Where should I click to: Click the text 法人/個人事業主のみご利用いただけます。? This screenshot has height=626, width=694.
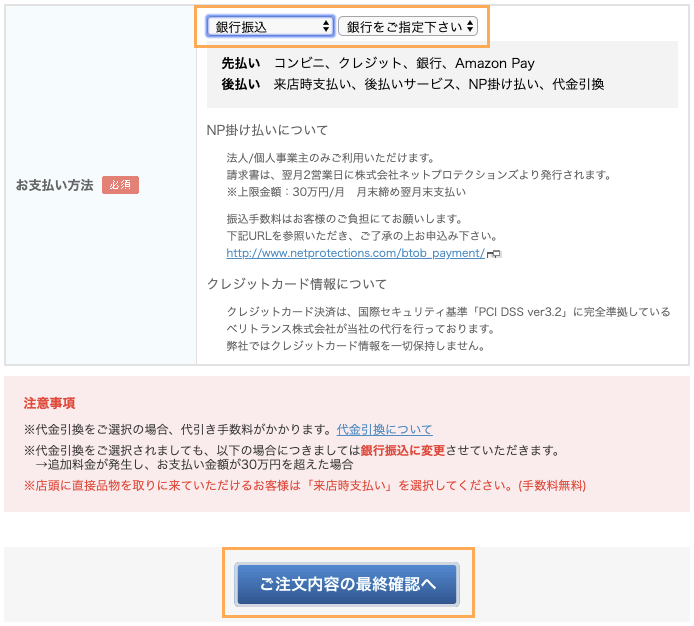pos(331,158)
